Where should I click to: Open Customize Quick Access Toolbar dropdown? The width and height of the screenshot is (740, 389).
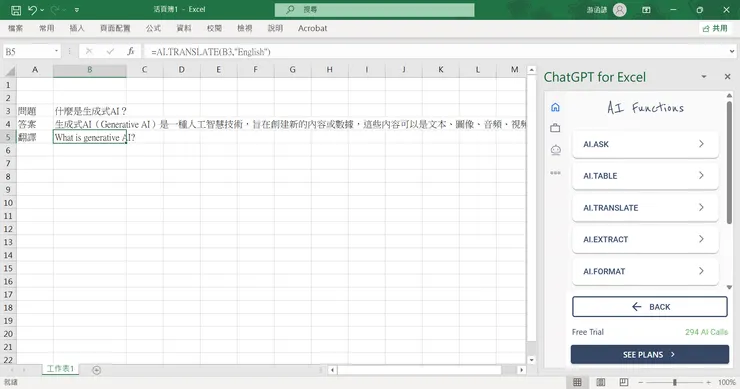[76, 10]
